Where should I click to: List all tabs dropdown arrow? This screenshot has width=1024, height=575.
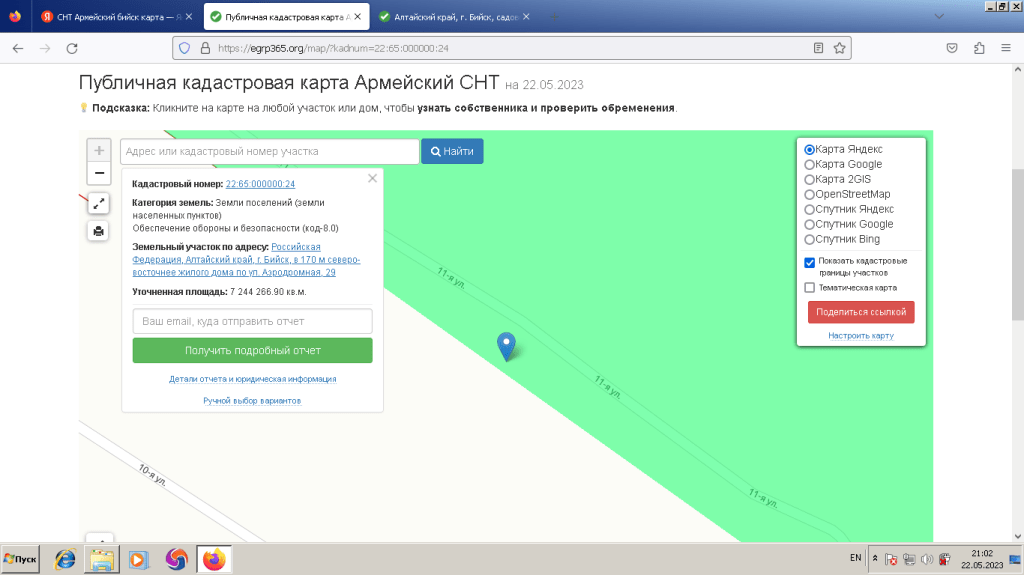click(939, 16)
